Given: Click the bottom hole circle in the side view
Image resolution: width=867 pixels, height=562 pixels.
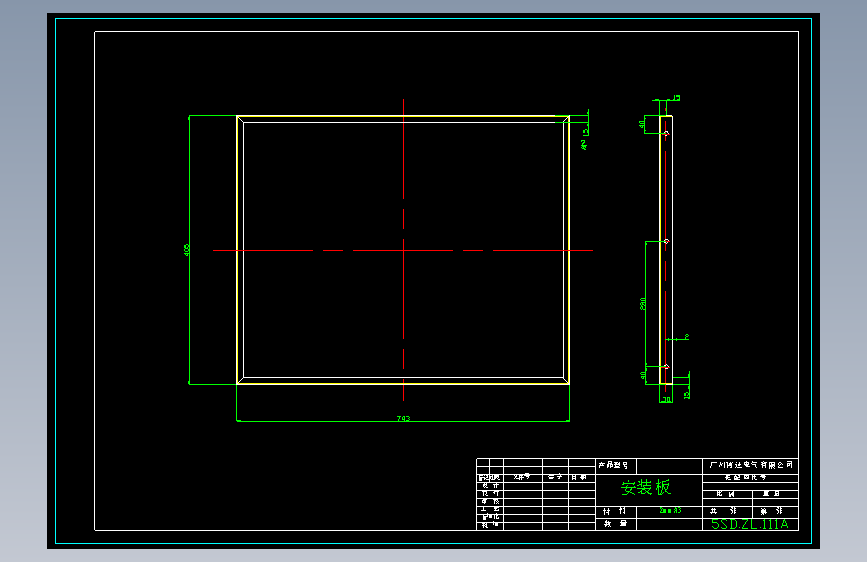Looking at the screenshot, I should [667, 367].
